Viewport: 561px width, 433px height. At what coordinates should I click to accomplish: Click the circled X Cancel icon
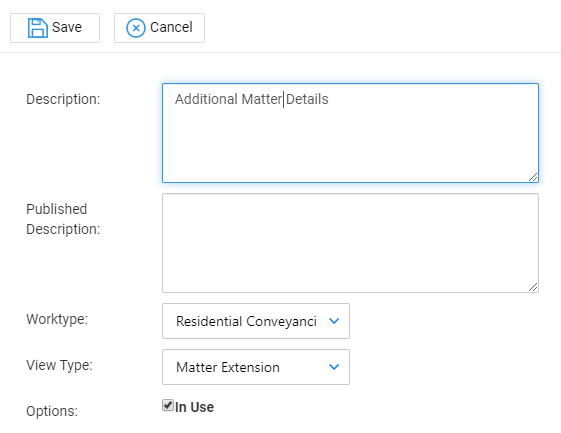(x=136, y=28)
